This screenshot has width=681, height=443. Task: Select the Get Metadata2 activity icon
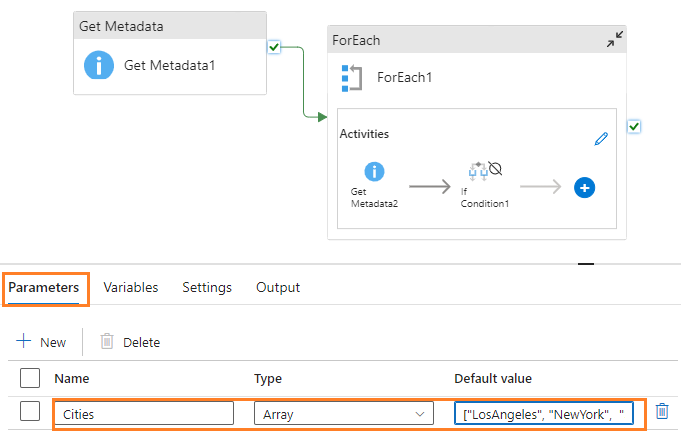[374, 172]
